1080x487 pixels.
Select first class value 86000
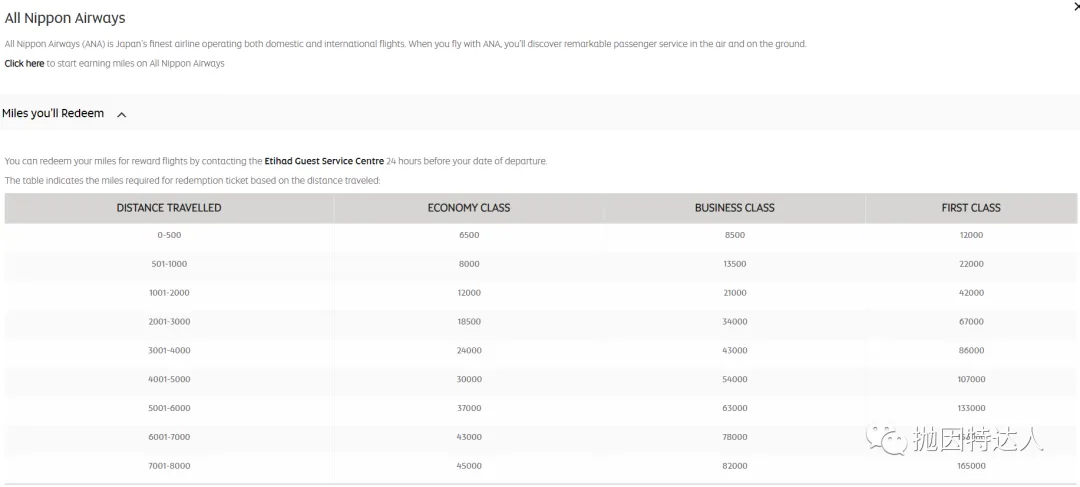[x=971, y=351]
